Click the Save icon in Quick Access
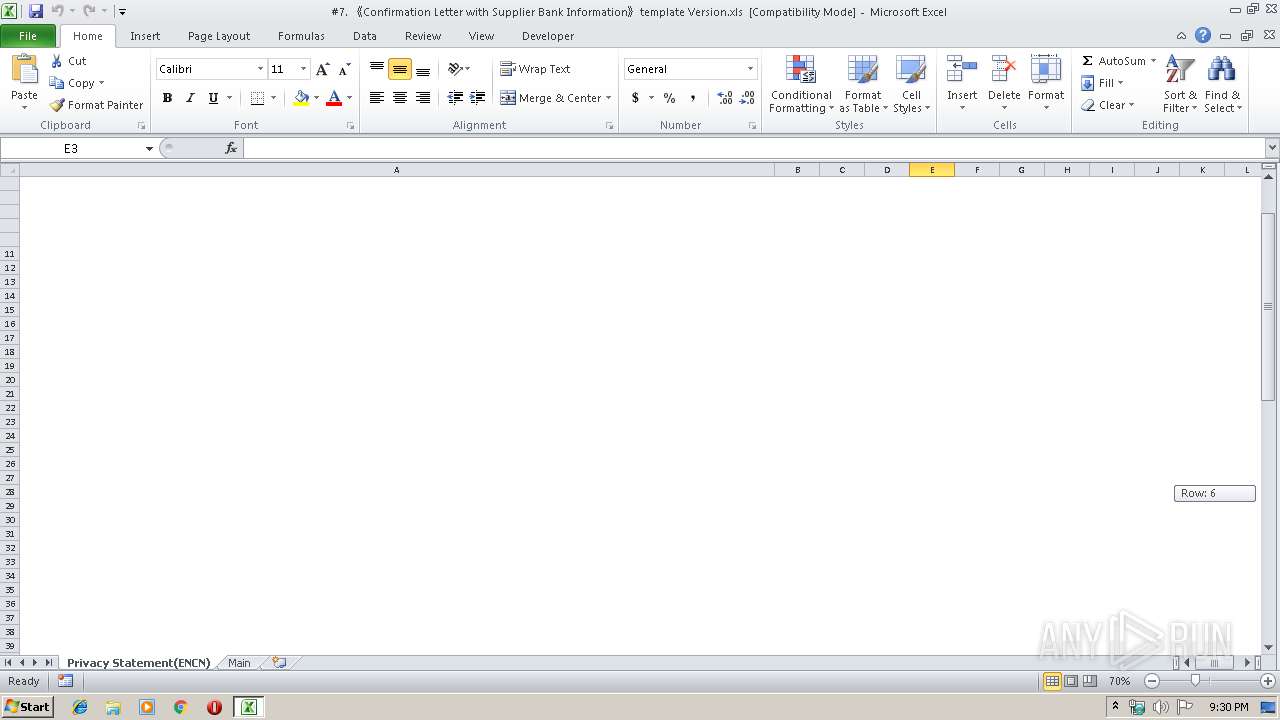Image resolution: width=1280 pixels, height=720 pixels. tap(36, 11)
